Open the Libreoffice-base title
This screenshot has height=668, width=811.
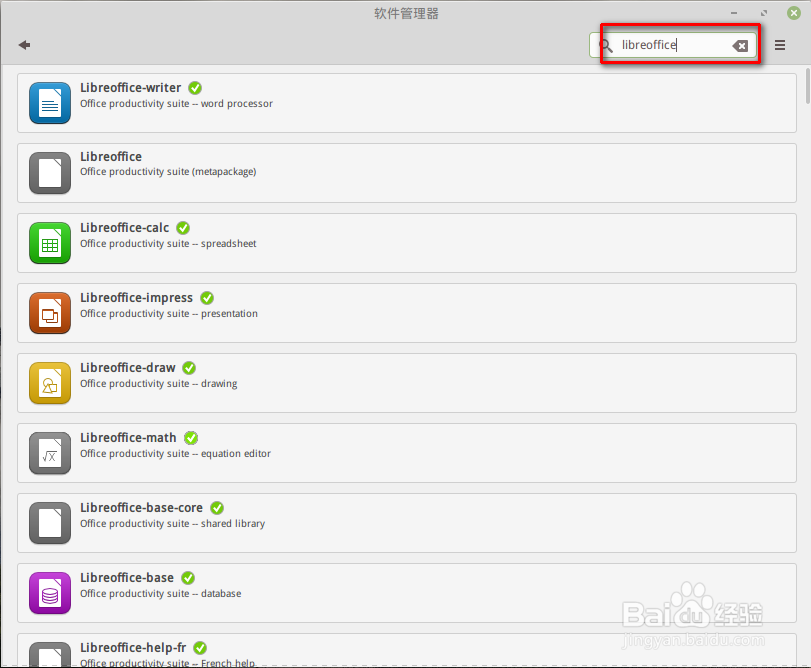[x=127, y=578]
